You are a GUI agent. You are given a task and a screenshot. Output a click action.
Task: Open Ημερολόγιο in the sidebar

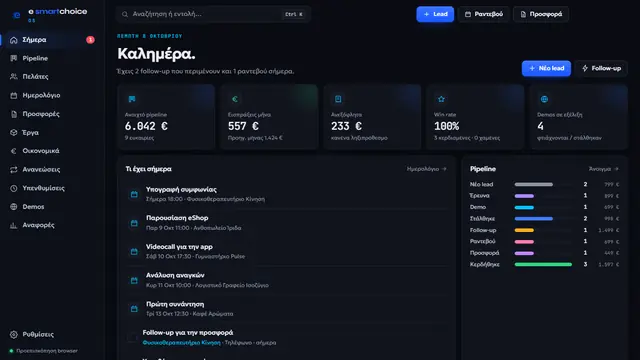tap(52, 96)
